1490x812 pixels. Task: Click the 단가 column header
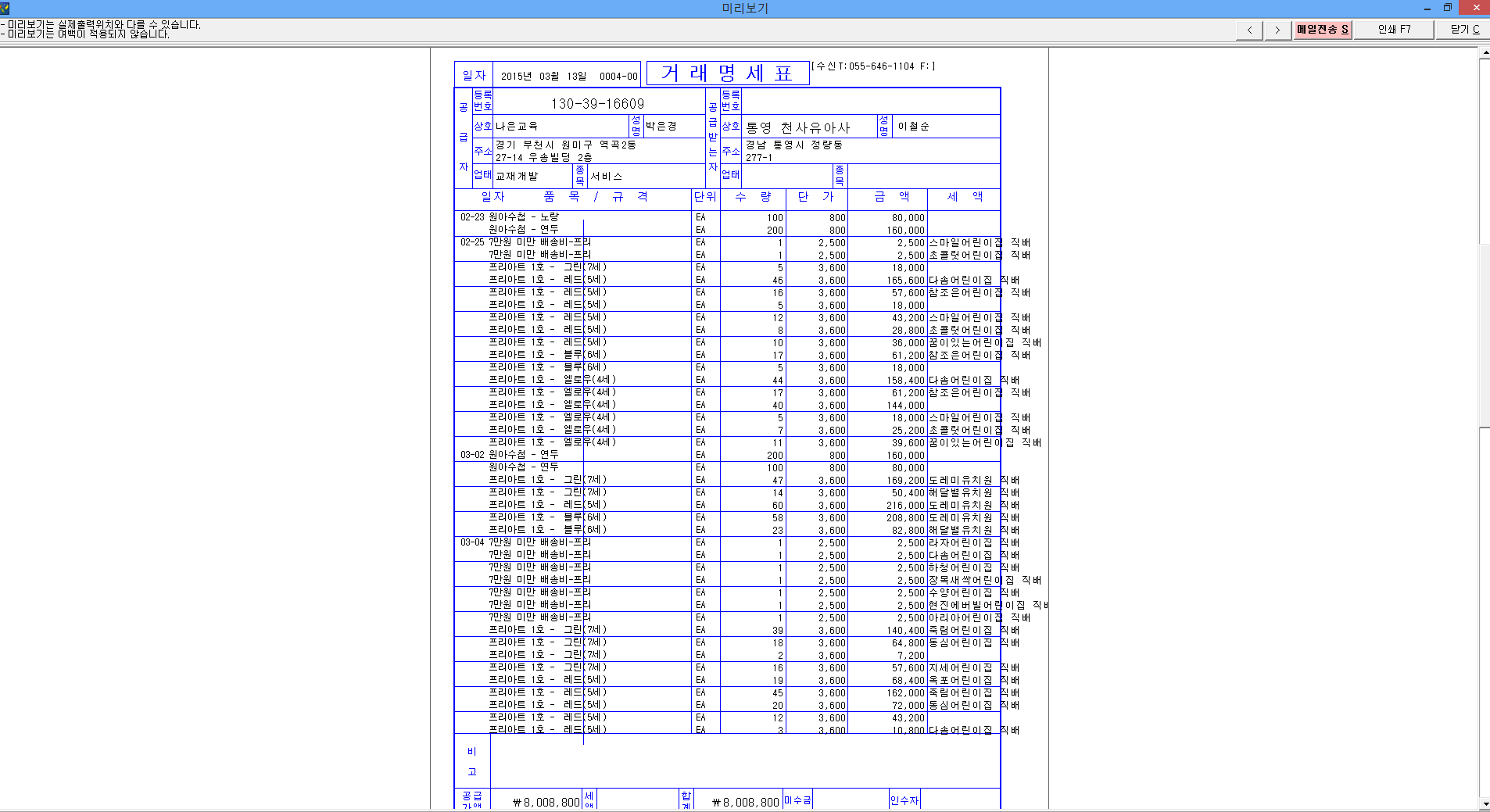pos(816,197)
